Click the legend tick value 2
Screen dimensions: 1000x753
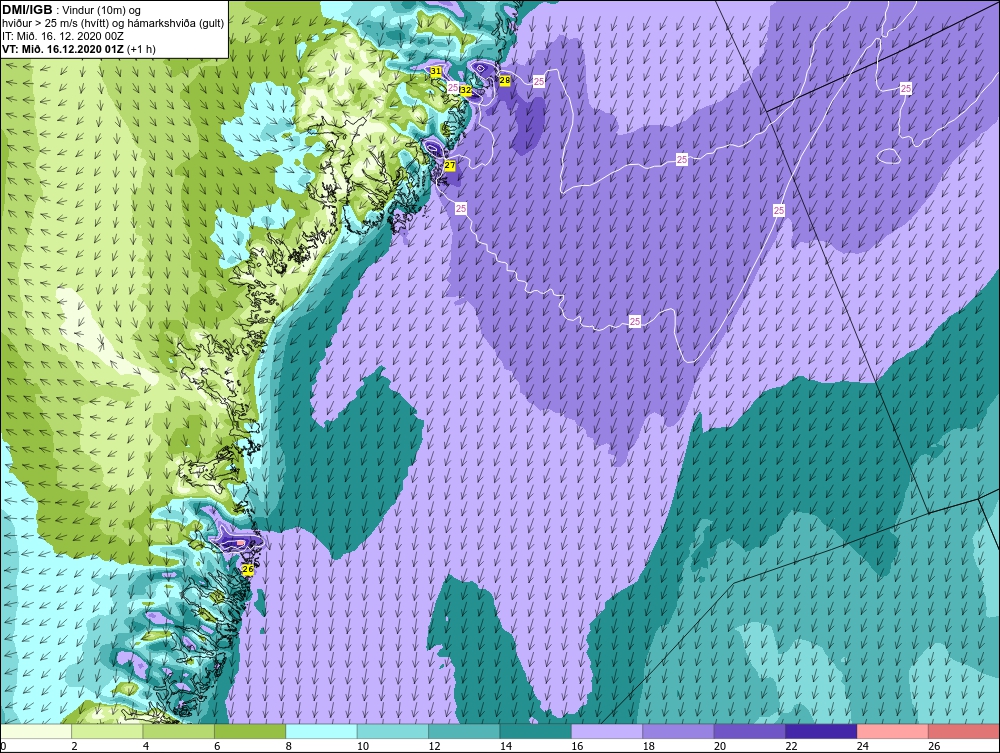tap(74, 746)
